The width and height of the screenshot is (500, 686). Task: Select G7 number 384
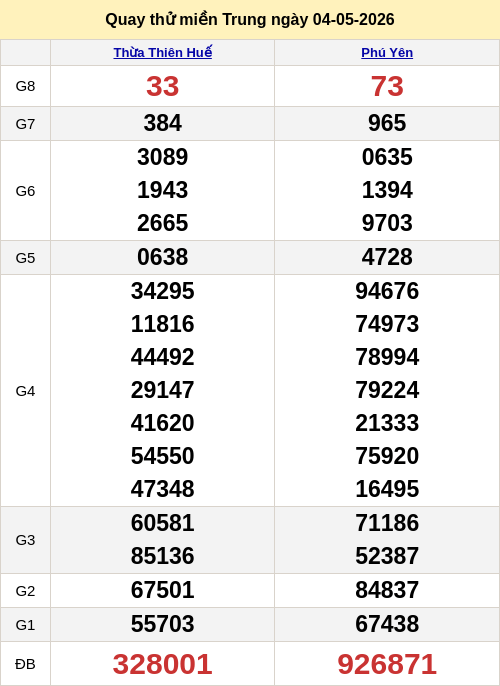point(163,123)
